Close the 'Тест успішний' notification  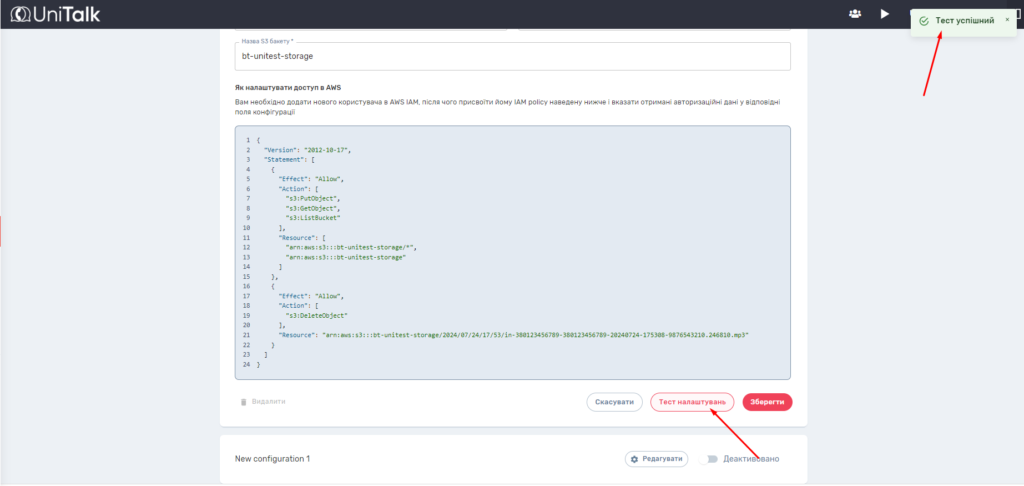coord(1006,19)
